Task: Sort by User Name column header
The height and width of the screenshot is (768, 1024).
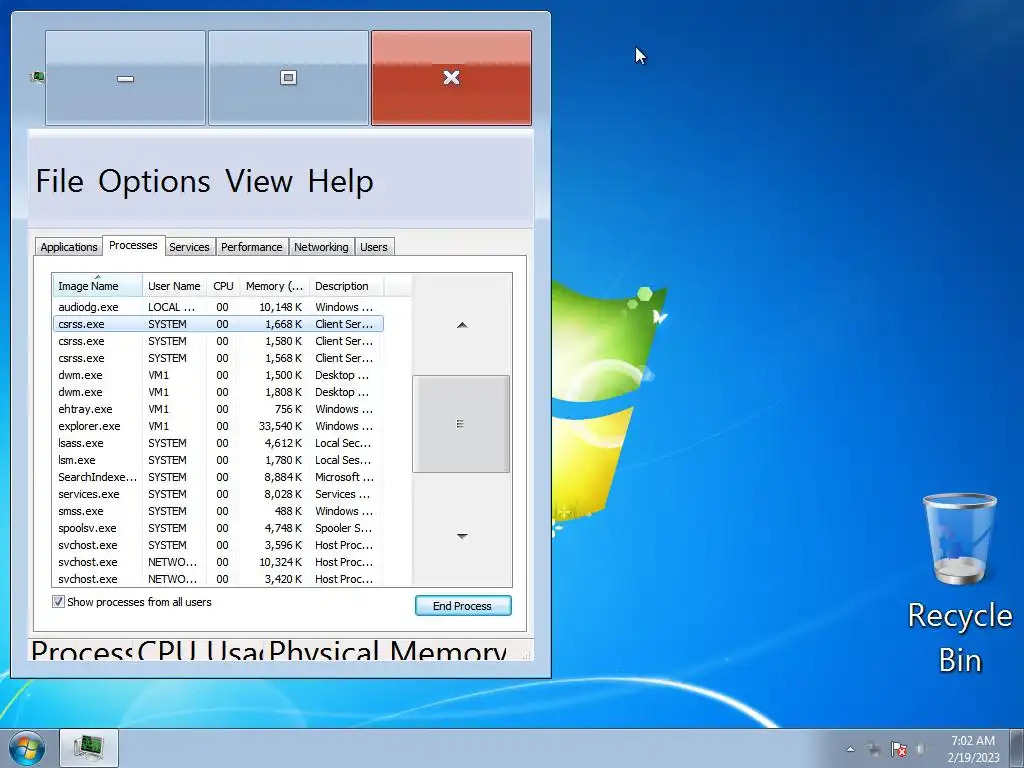Action: tap(174, 286)
